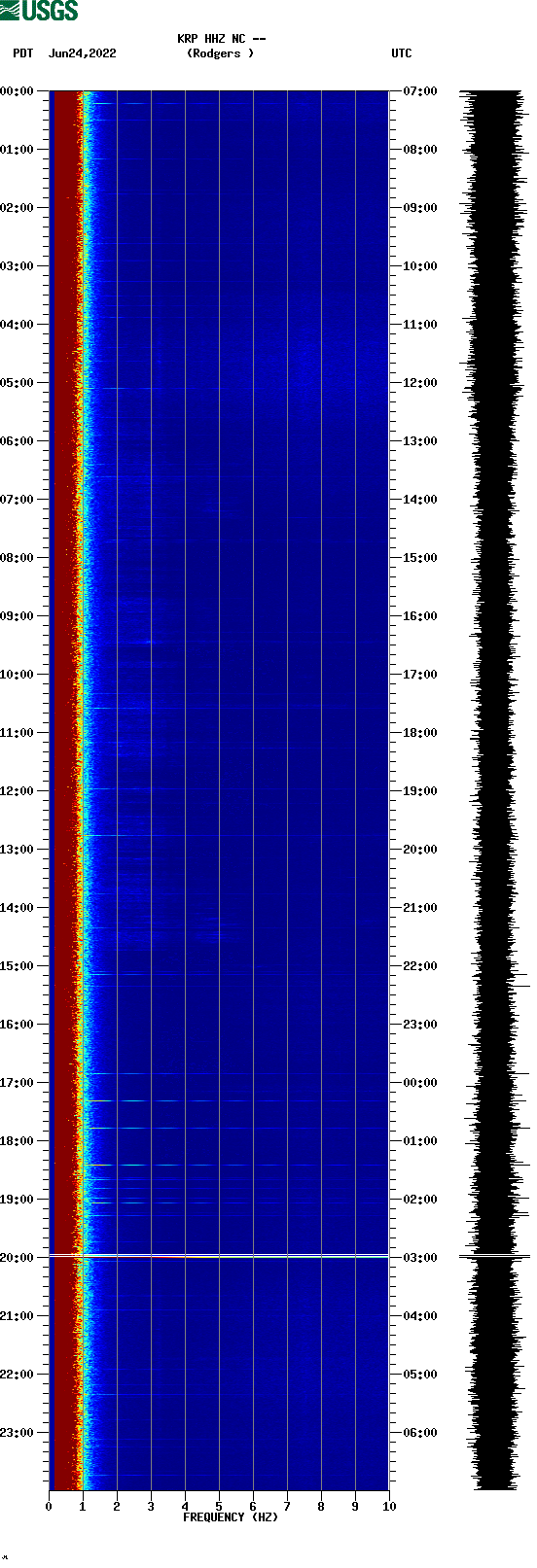Click the white data-gap line at 20:00
Screen dimensions: 537x1568
coord(219,1257)
